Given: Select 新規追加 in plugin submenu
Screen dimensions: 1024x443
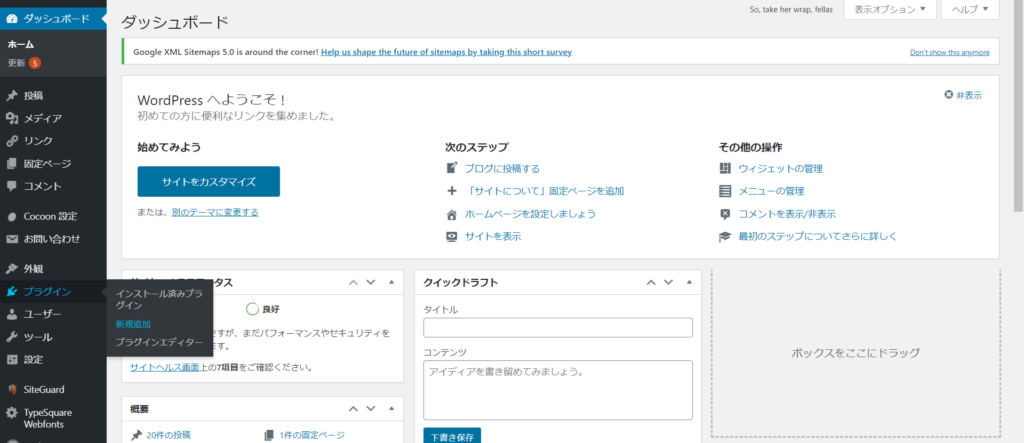Looking at the screenshot, I should click(133, 324).
